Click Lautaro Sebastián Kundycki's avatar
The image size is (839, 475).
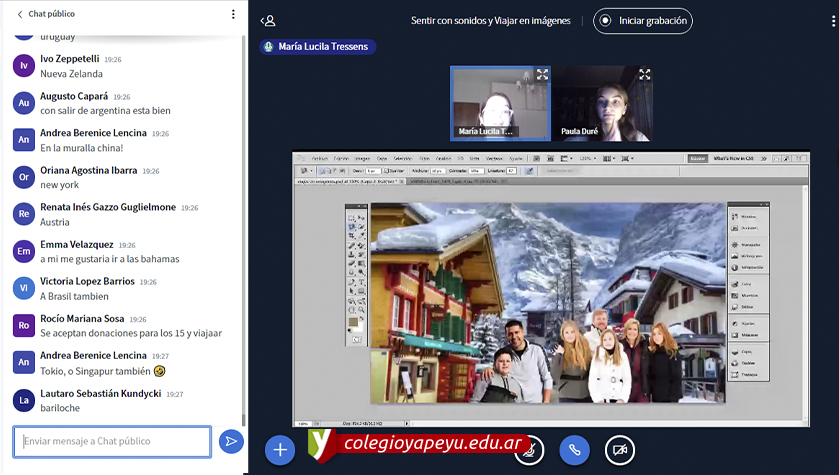24,400
